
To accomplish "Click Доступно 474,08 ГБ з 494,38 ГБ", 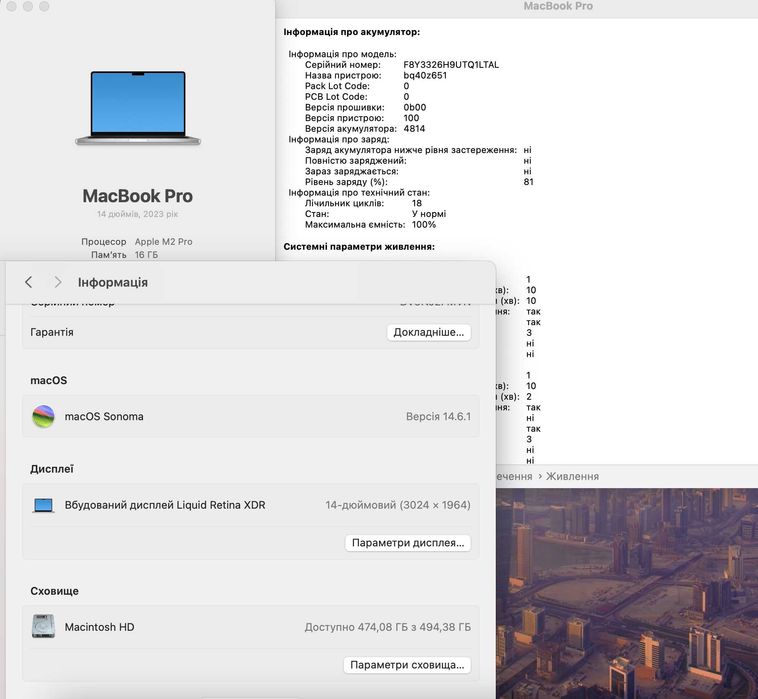I will (388, 627).
